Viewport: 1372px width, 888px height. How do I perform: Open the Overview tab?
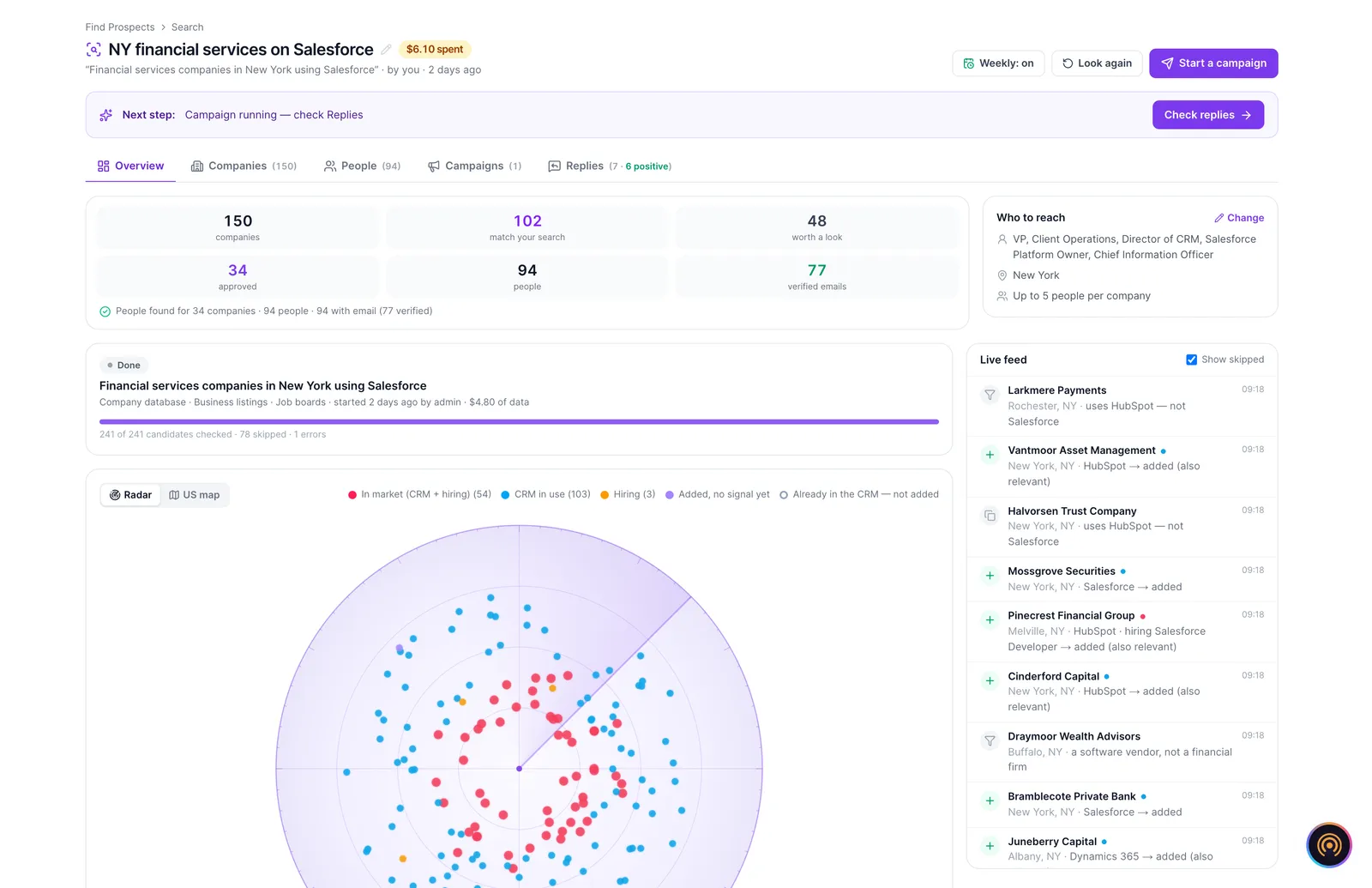(130, 166)
